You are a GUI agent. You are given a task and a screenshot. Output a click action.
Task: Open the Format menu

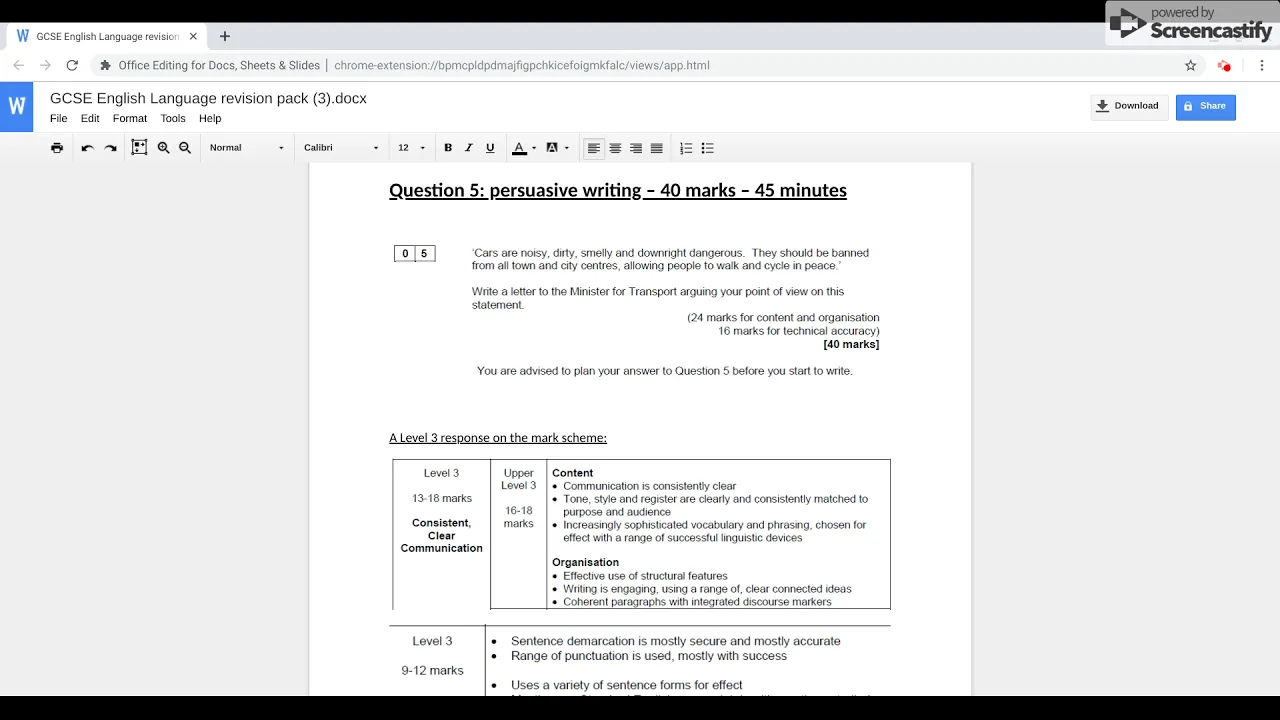tap(130, 118)
